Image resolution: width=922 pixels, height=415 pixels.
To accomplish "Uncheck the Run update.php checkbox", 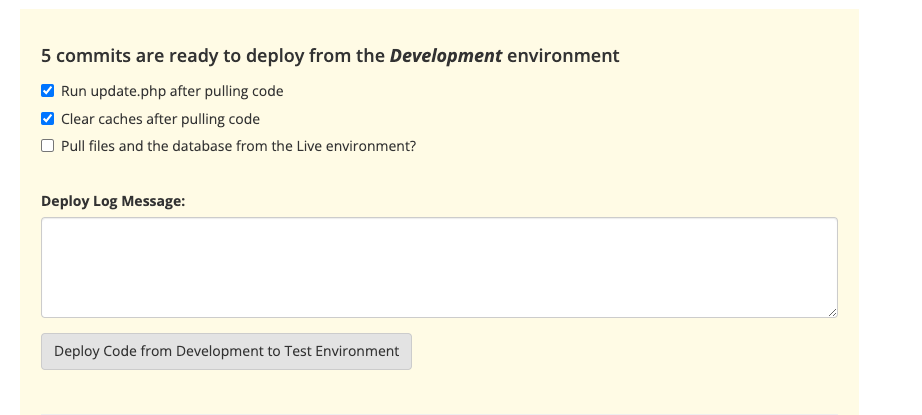I will click(x=47, y=91).
